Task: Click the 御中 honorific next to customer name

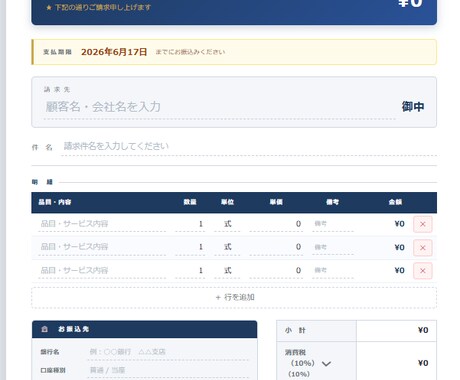Action: pos(413,107)
